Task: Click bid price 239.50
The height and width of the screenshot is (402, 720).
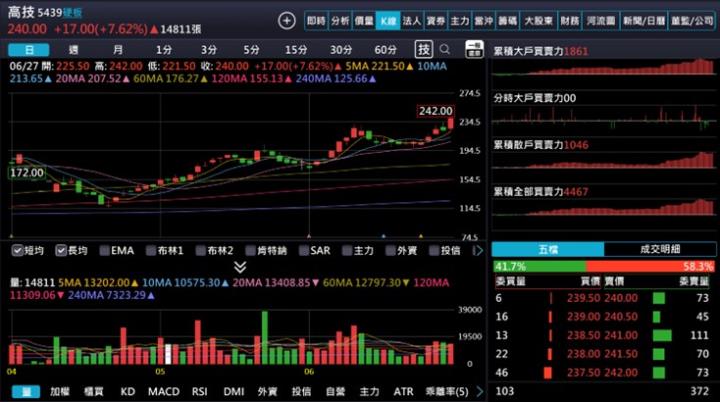Action: [x=583, y=298]
